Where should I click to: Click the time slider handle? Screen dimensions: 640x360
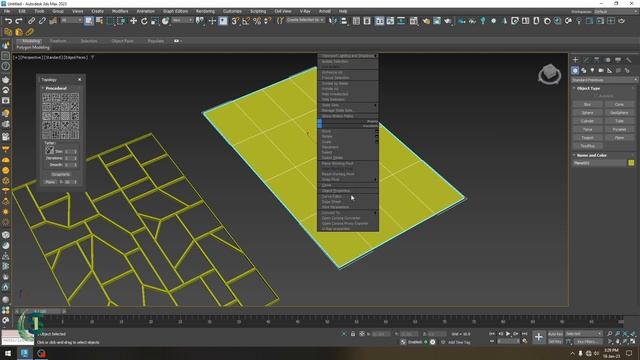[40, 311]
